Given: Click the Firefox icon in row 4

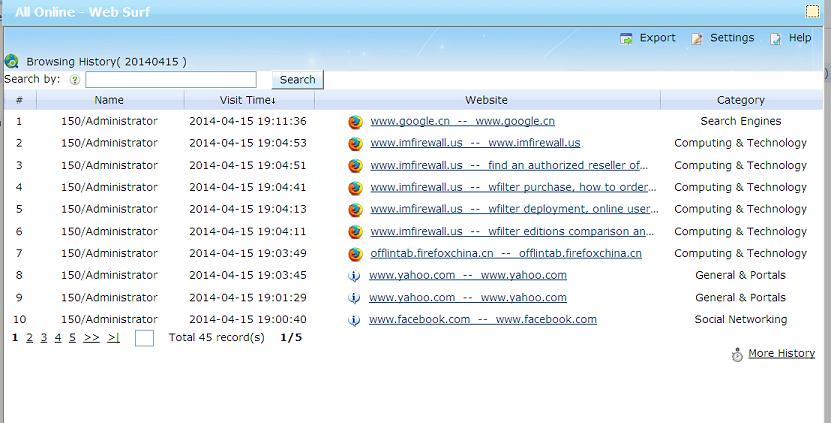Looking at the screenshot, I should [x=355, y=188].
